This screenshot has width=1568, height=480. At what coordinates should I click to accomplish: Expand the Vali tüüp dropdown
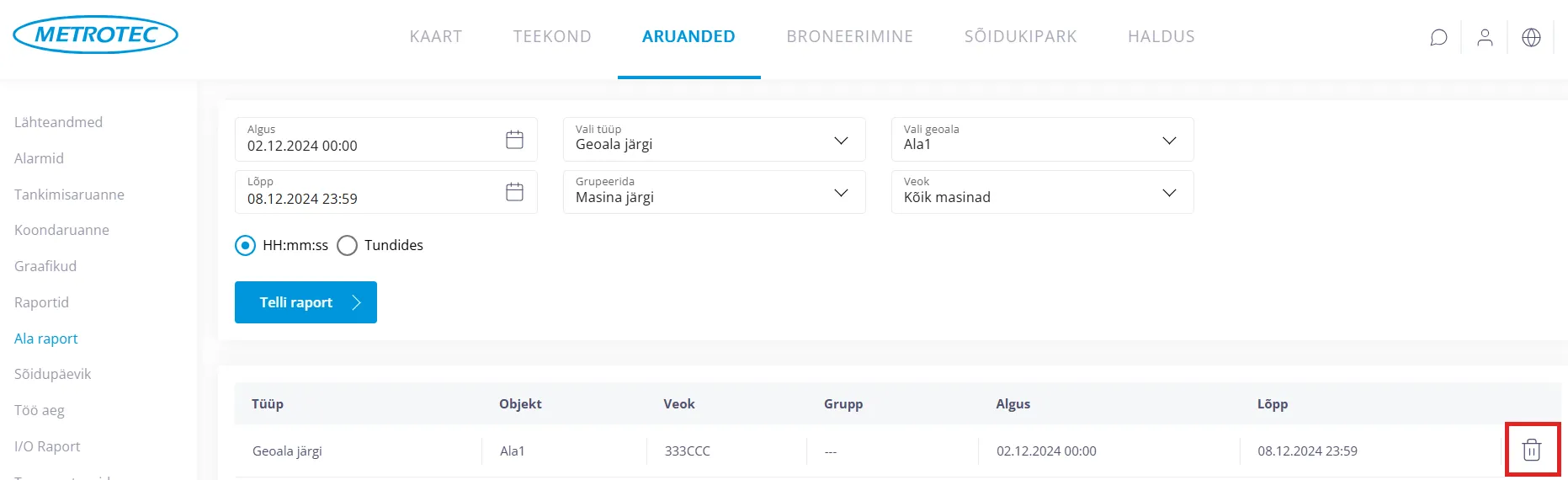point(714,140)
